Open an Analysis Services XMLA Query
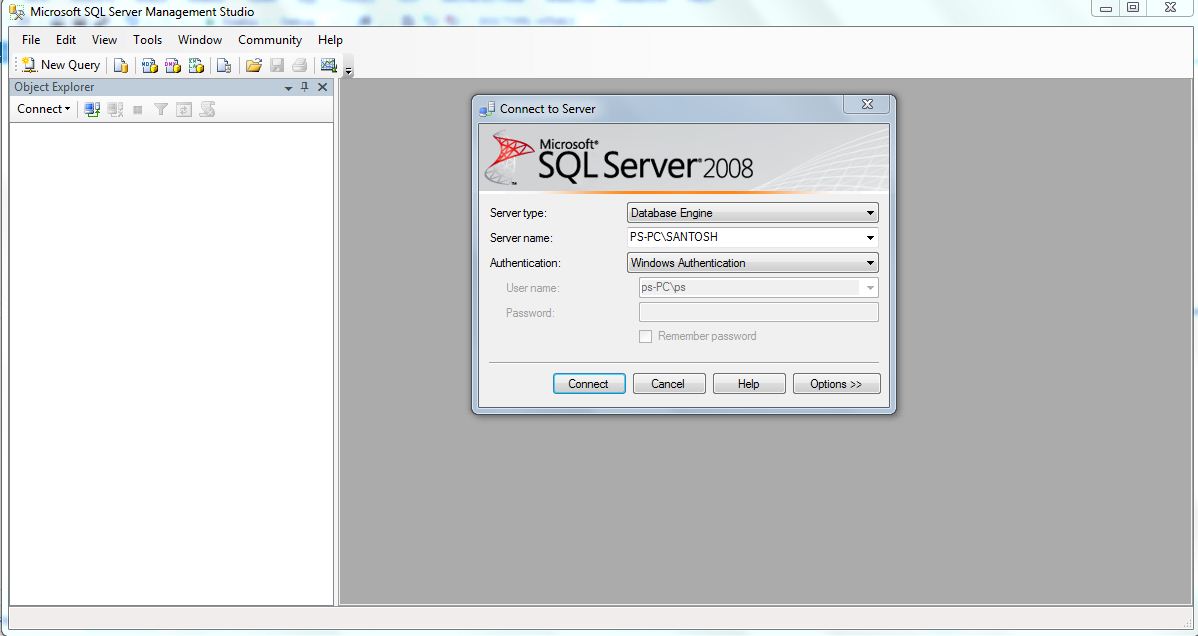Viewport: 1198px width, 636px height. click(x=196, y=66)
